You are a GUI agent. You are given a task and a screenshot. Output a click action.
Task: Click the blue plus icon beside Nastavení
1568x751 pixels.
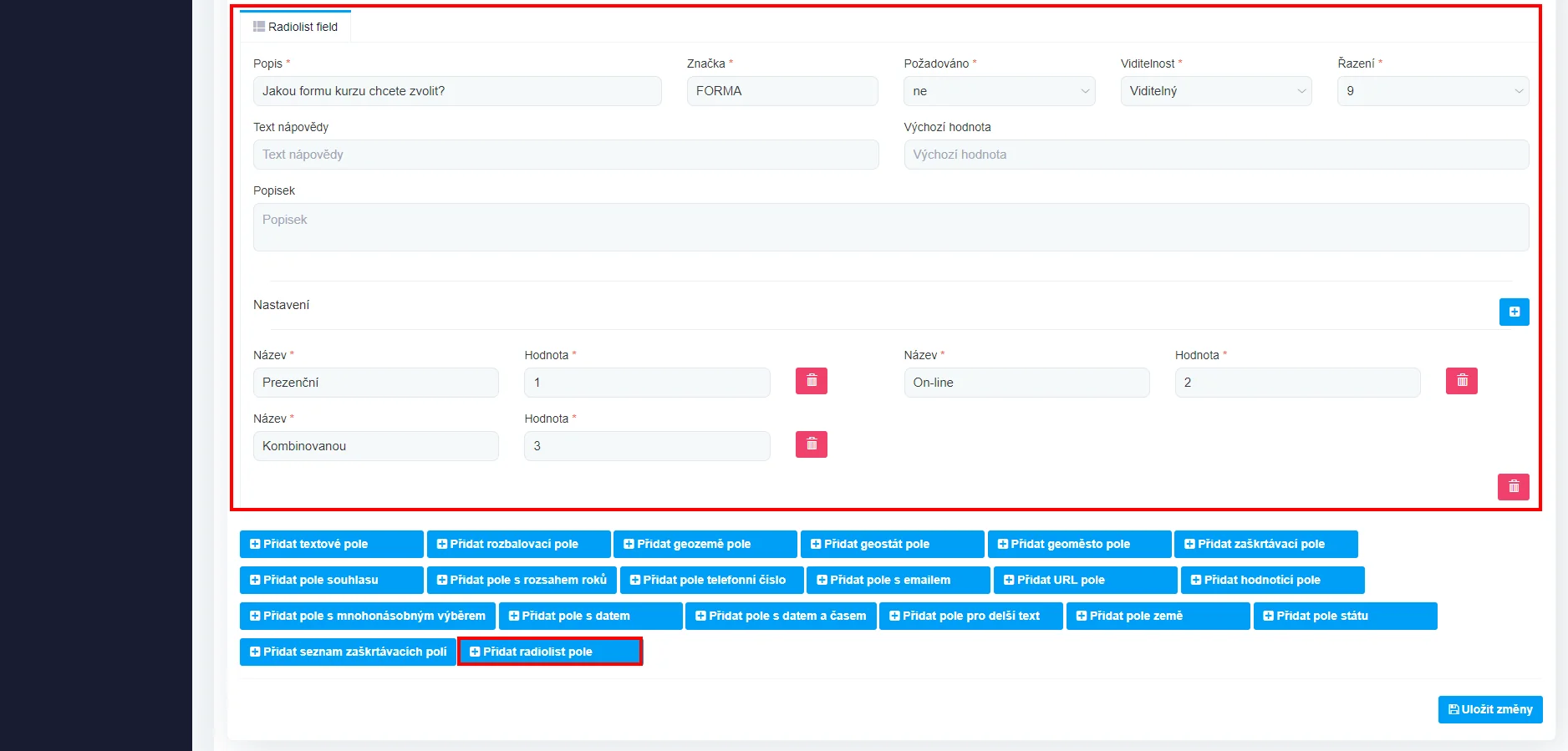point(1514,312)
